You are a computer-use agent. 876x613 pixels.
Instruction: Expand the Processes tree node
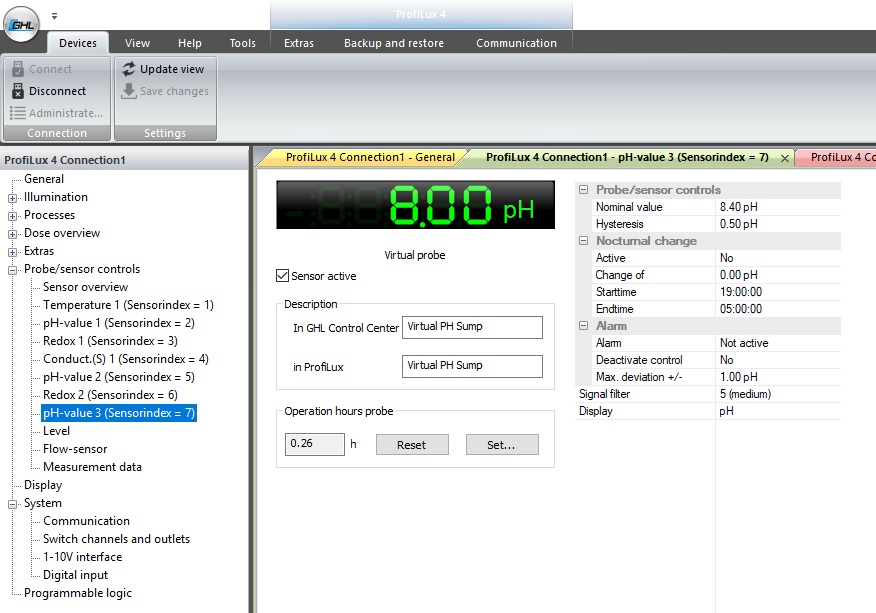(x=12, y=216)
